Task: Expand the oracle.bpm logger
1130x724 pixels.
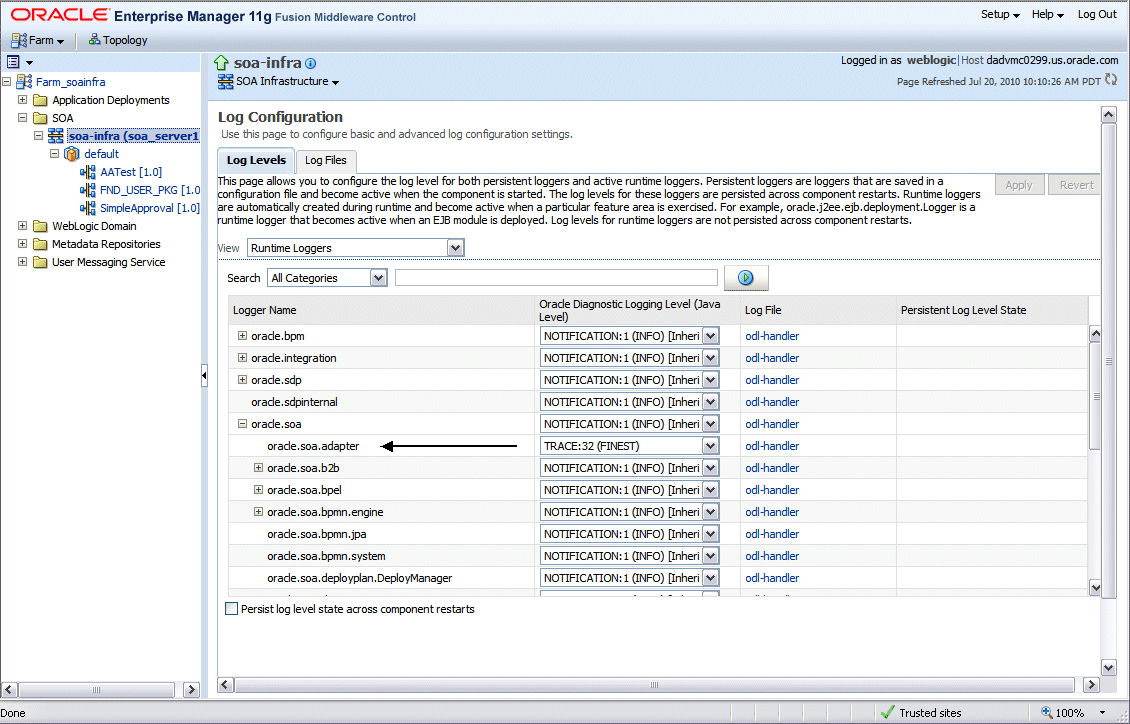Action: click(x=242, y=336)
